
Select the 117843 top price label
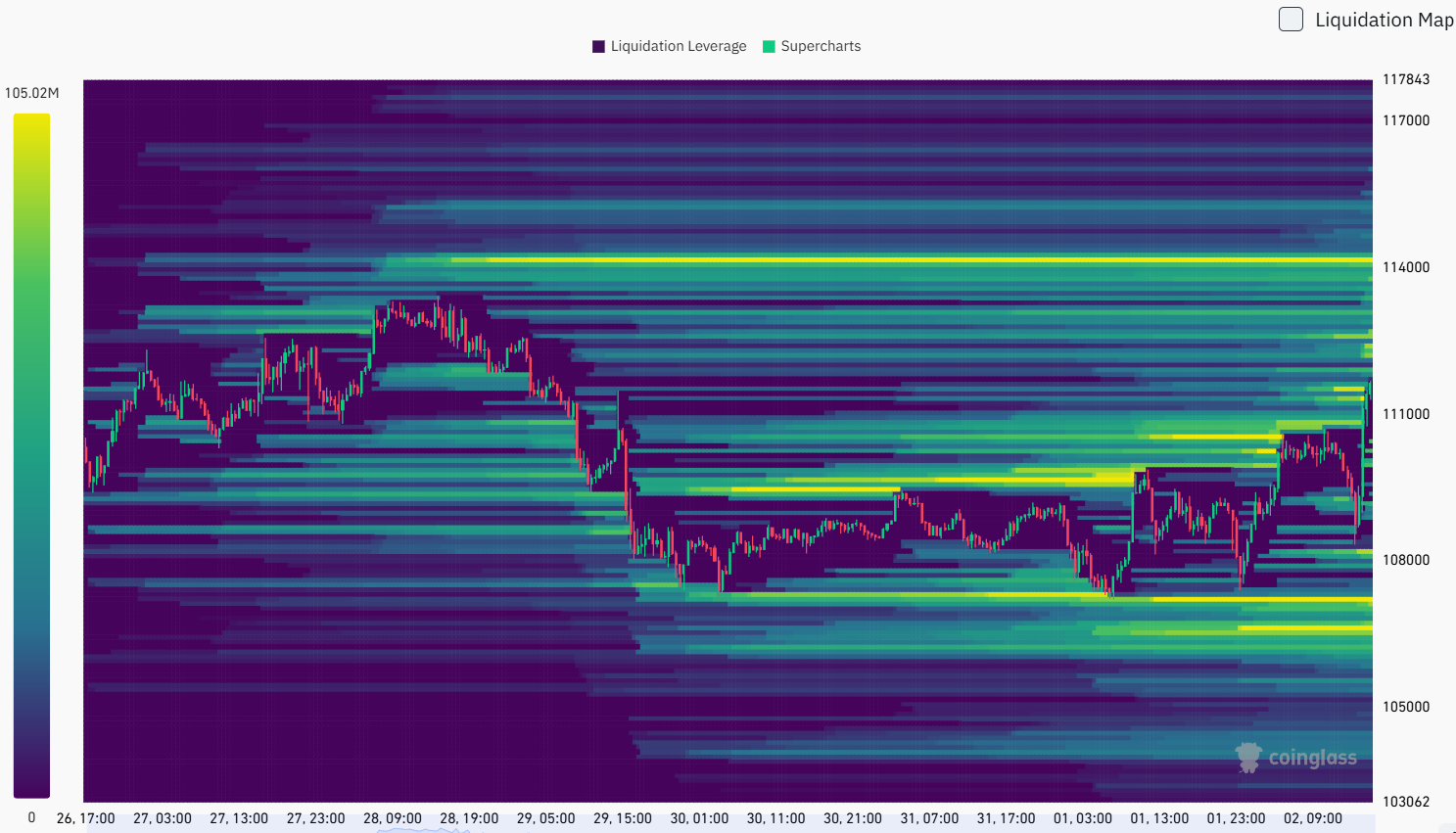1405,79
